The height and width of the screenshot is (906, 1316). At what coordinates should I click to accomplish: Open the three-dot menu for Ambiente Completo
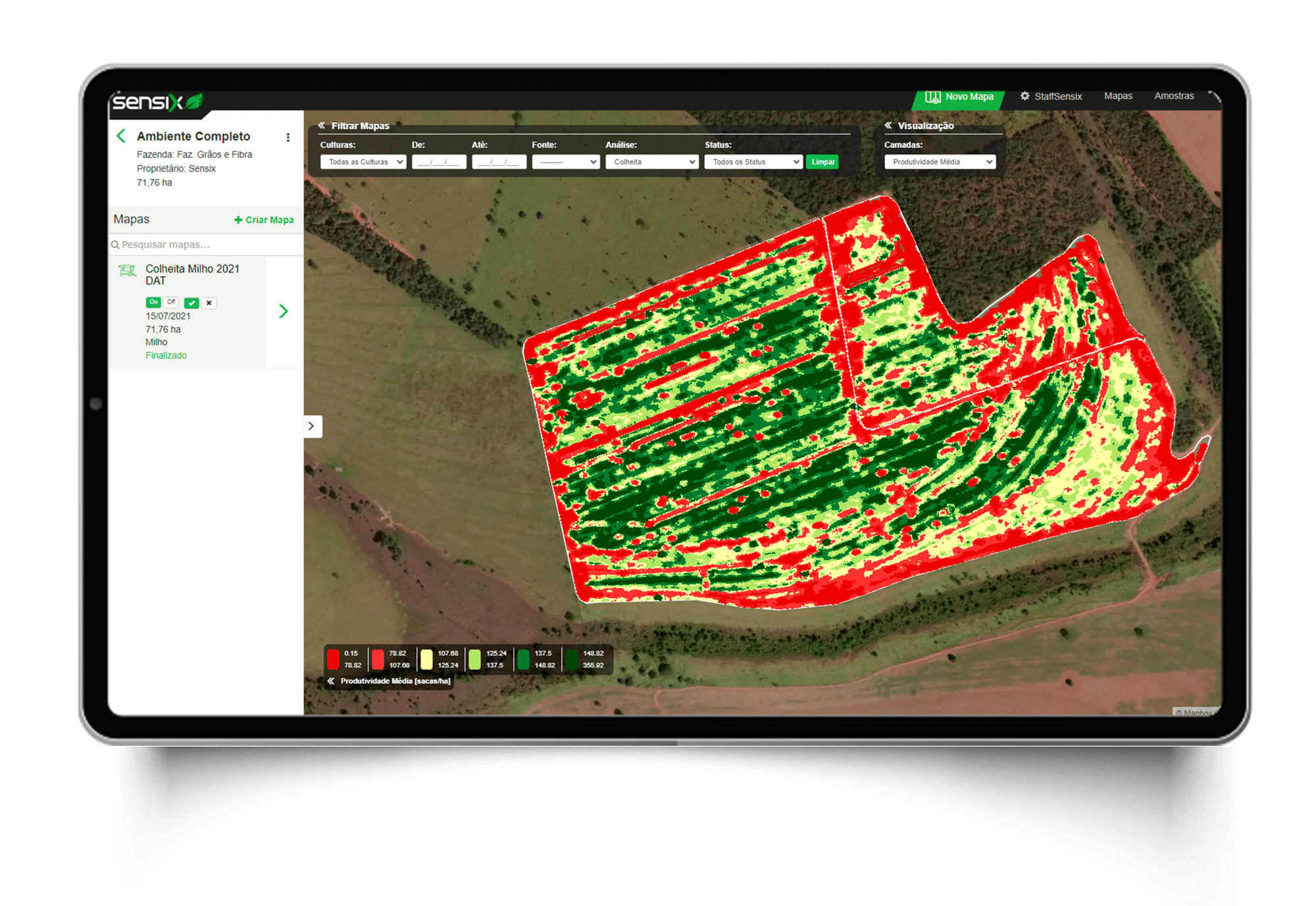288,138
